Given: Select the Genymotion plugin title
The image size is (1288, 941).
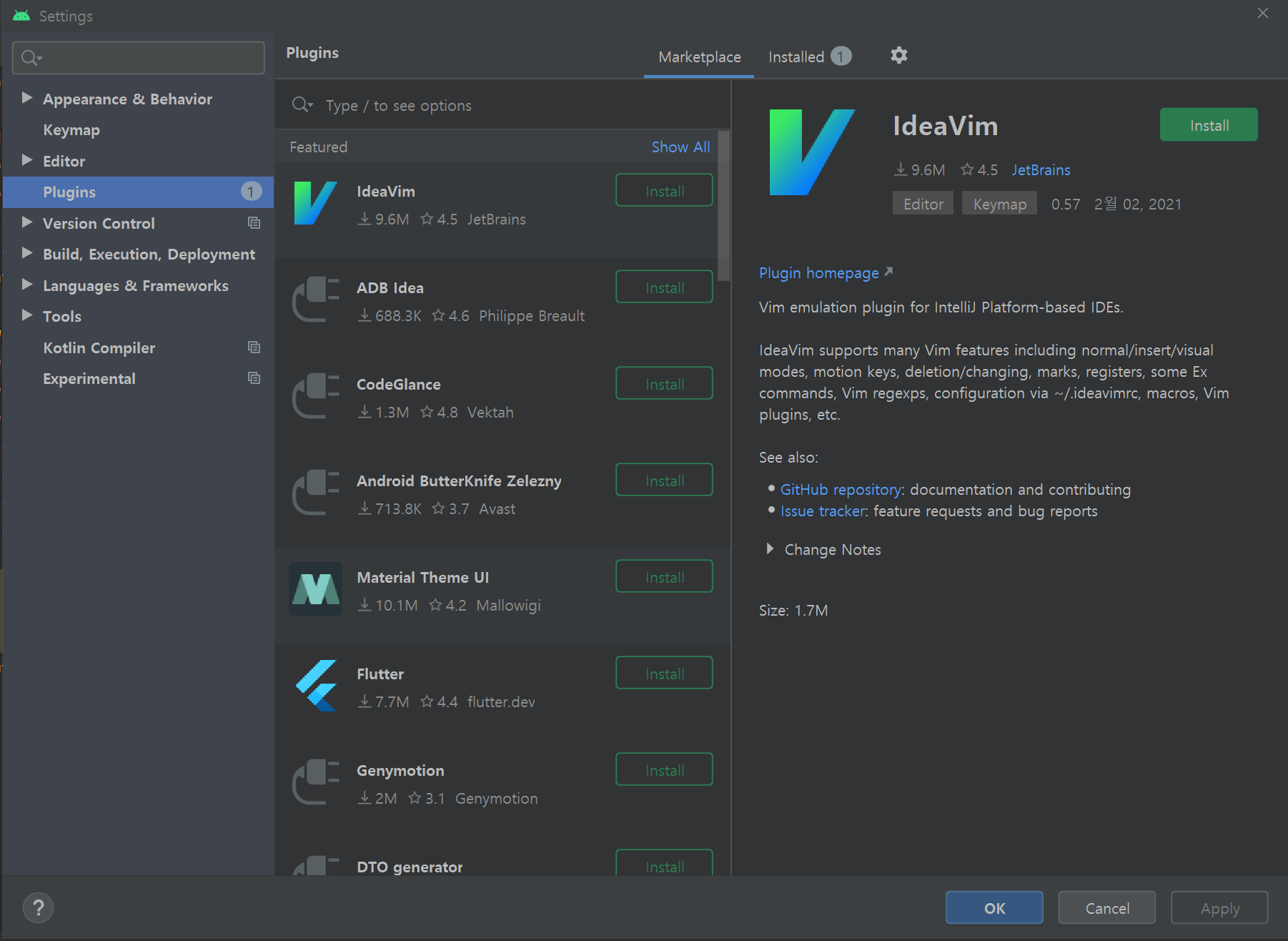Looking at the screenshot, I should [400, 771].
